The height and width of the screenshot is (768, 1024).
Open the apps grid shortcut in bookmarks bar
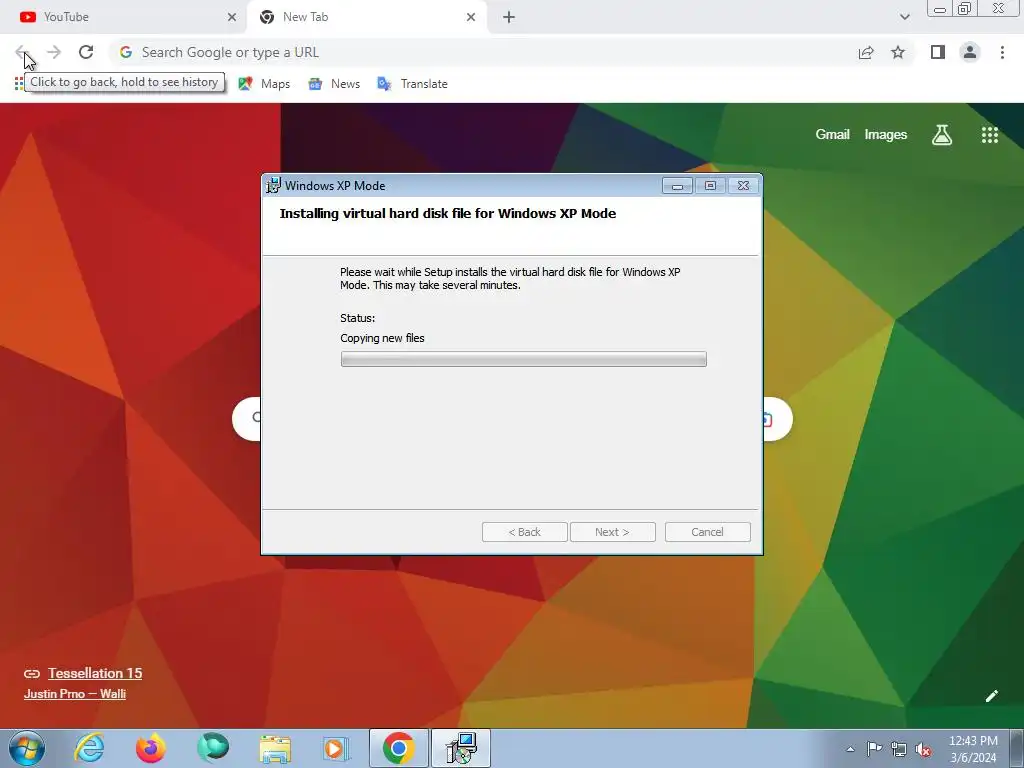point(19,83)
